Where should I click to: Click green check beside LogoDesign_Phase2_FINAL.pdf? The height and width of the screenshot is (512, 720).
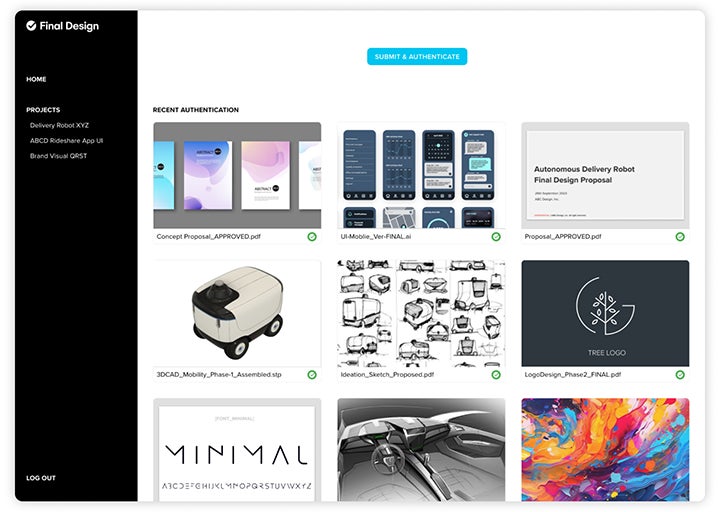click(680, 375)
